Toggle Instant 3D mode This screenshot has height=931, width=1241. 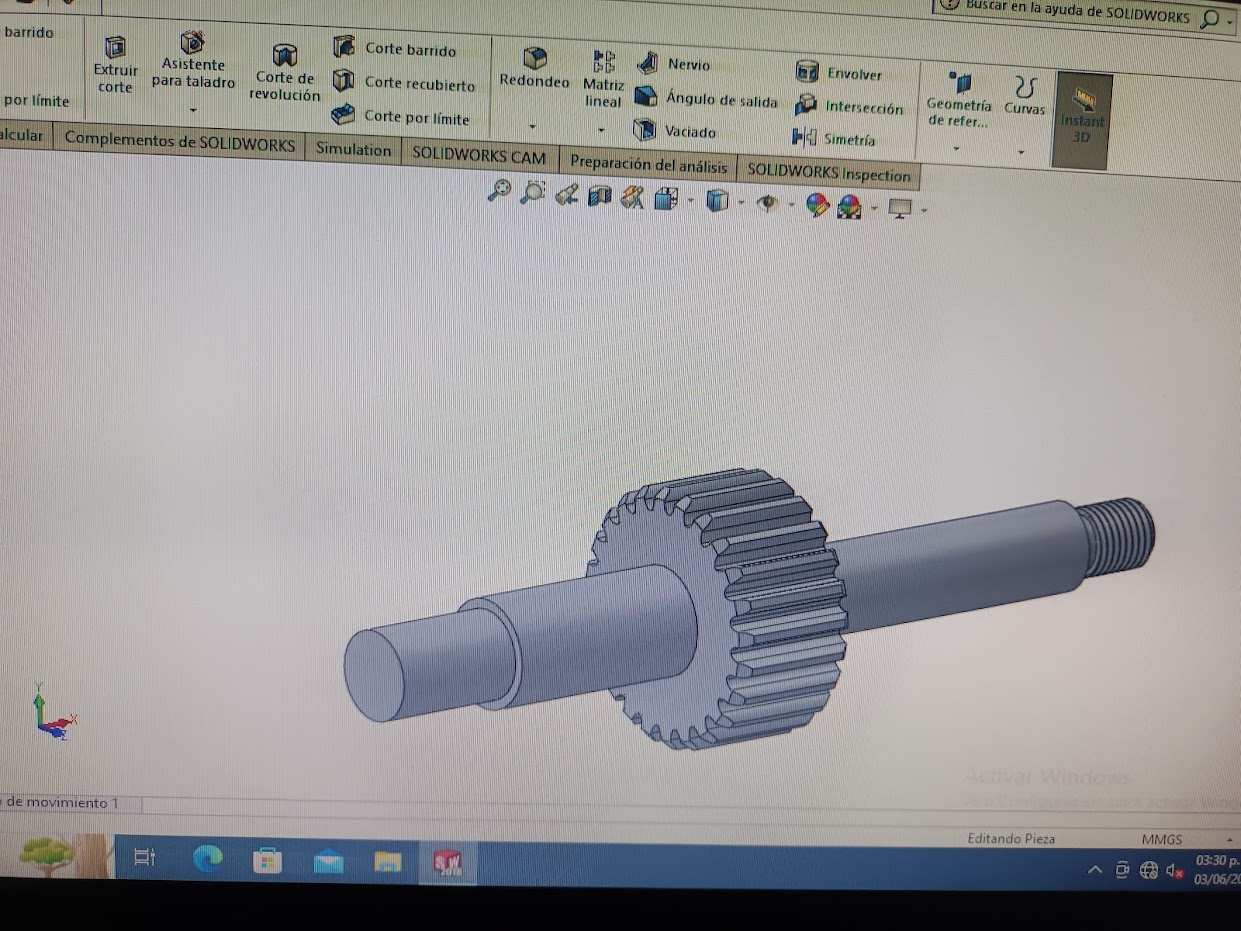(1081, 116)
